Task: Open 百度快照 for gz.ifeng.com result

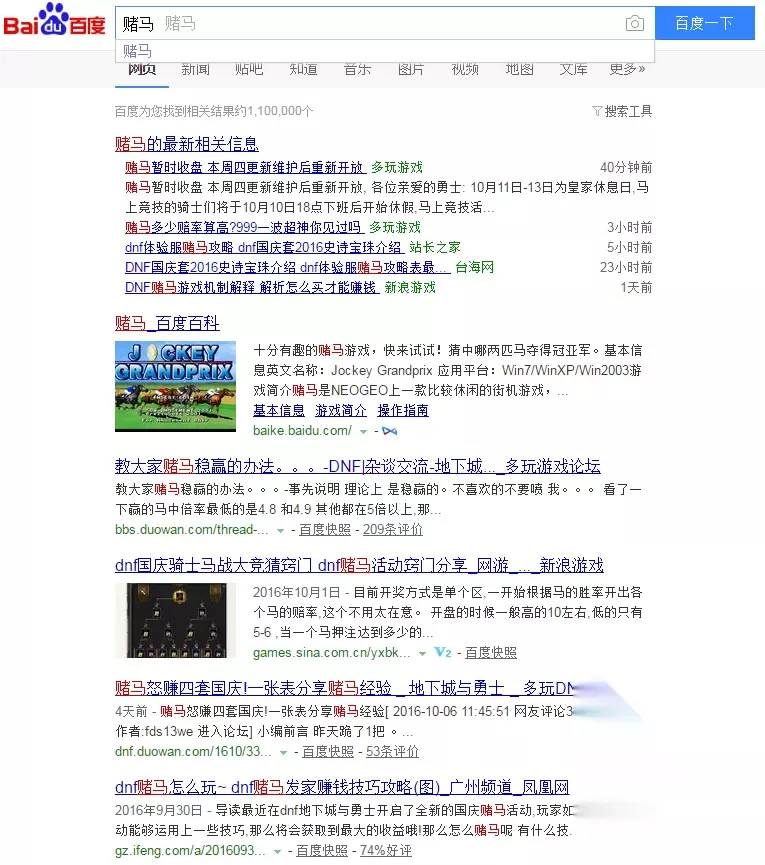Action: point(322,851)
